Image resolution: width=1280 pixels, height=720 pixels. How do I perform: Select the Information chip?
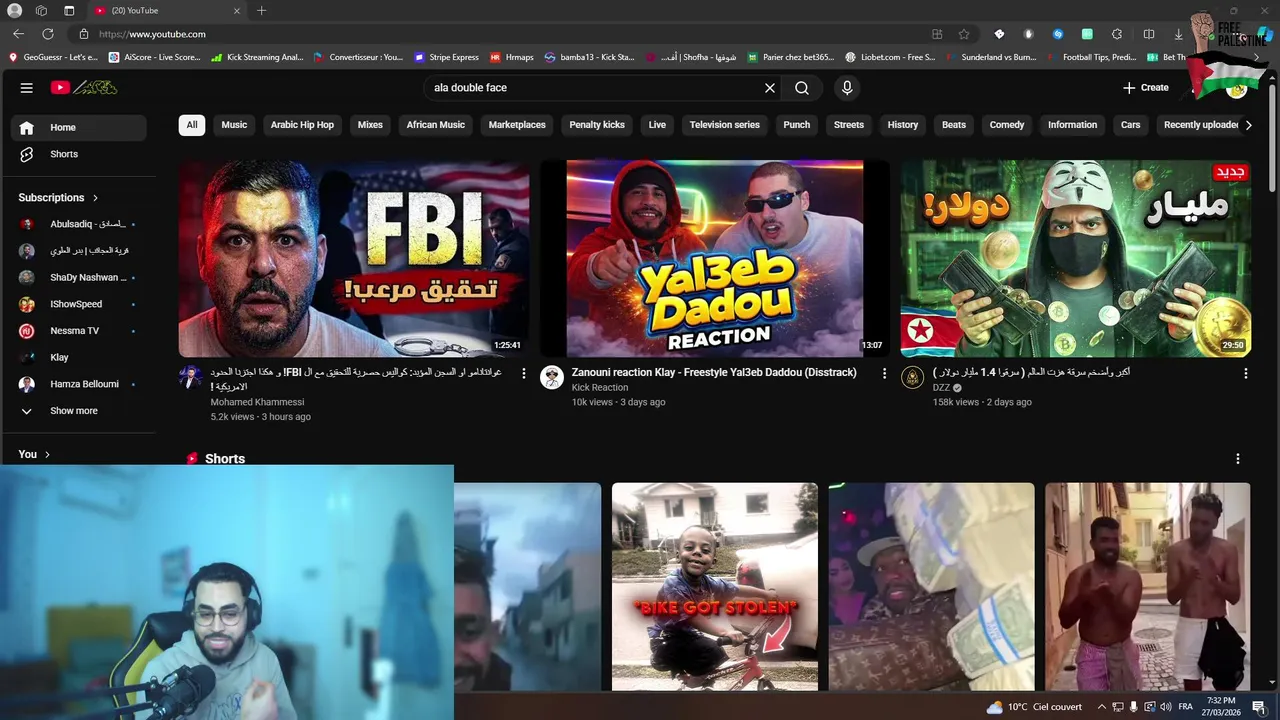1073,125
